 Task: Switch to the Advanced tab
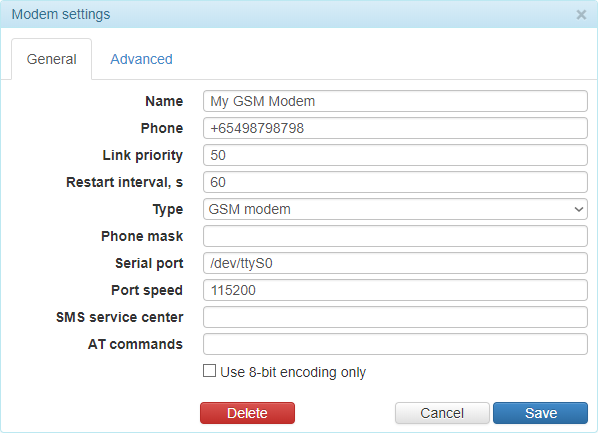(141, 59)
